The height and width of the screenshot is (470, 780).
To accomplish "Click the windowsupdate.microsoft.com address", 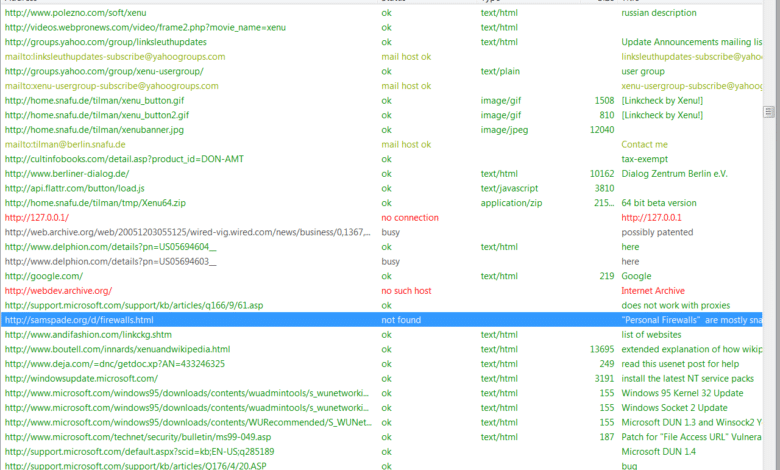I will pyautogui.click(x=81, y=379).
